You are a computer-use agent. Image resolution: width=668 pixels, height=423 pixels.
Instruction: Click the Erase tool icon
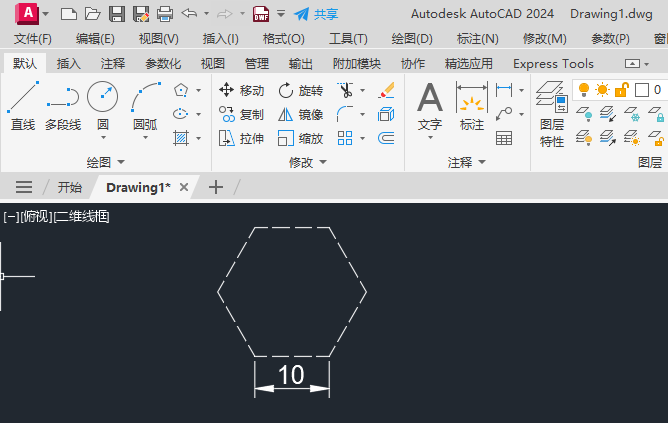(386, 90)
